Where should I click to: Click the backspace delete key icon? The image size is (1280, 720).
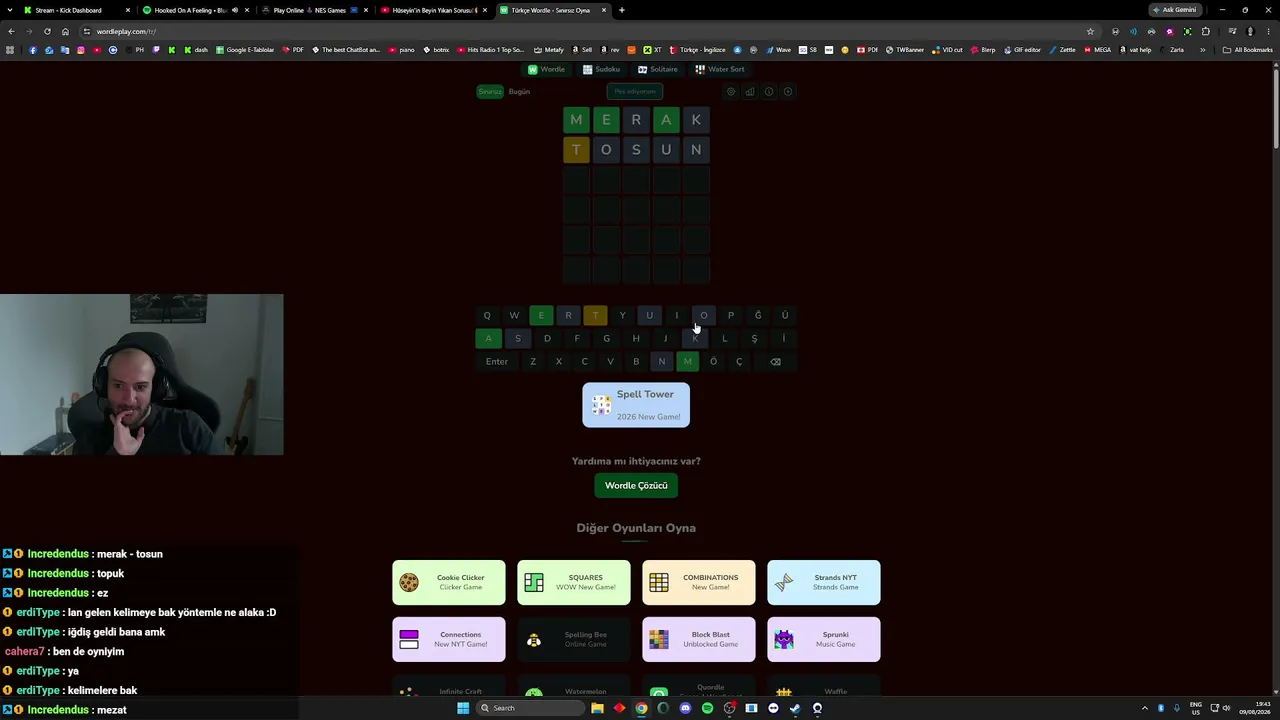point(775,362)
